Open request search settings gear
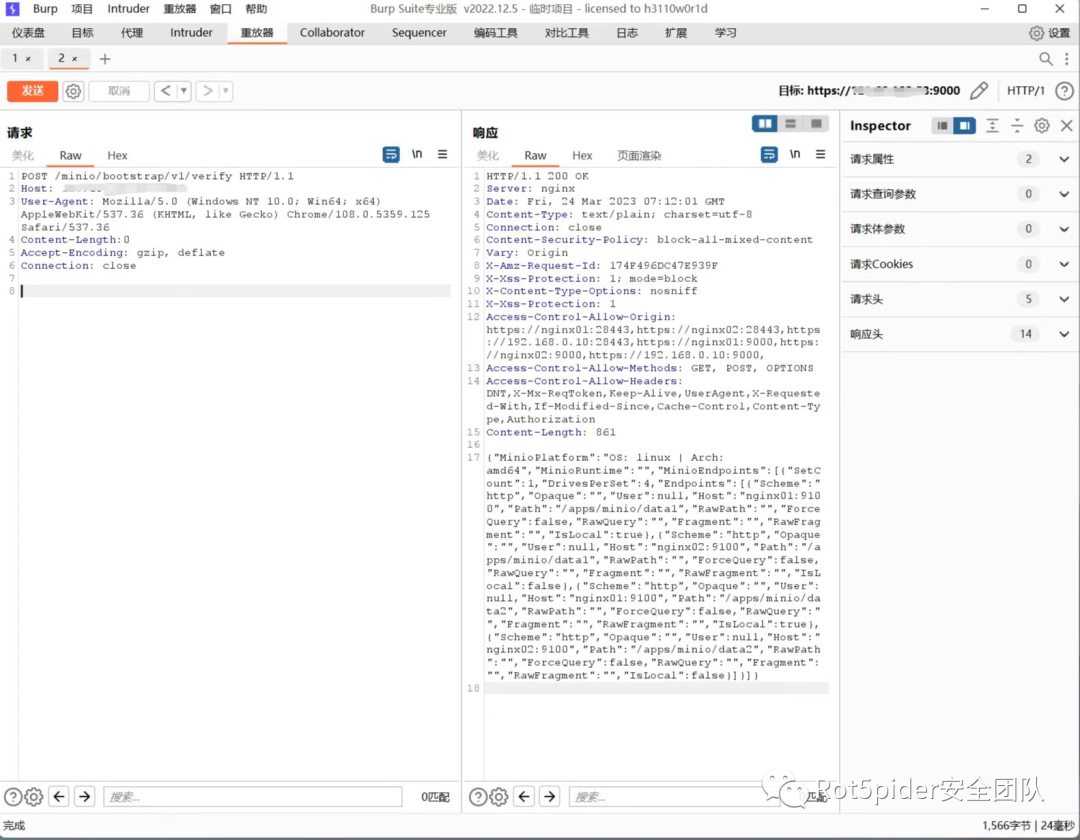The height and width of the screenshot is (840, 1080). [33, 797]
